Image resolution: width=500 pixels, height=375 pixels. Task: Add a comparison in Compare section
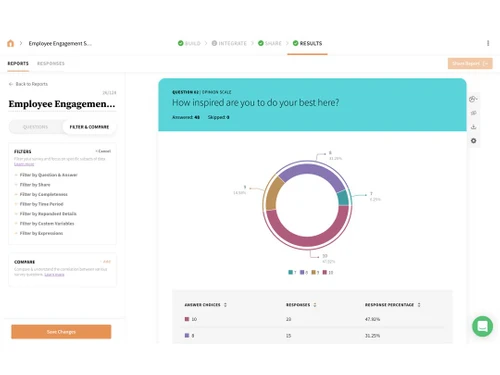[x=106, y=262]
